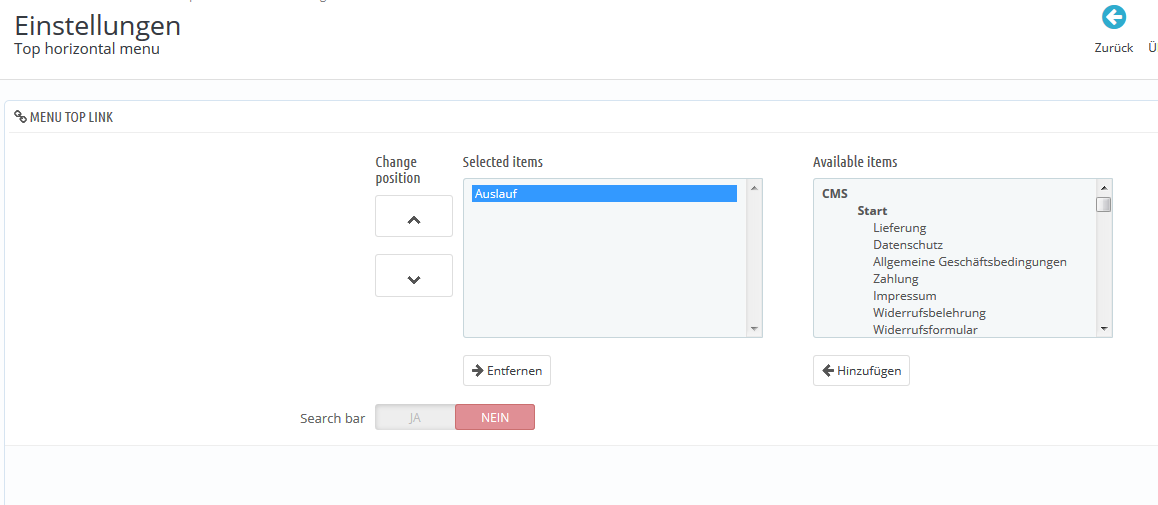Select Auslauf in Selected items list
Viewport: 1158px width, 505px height.
(604, 194)
